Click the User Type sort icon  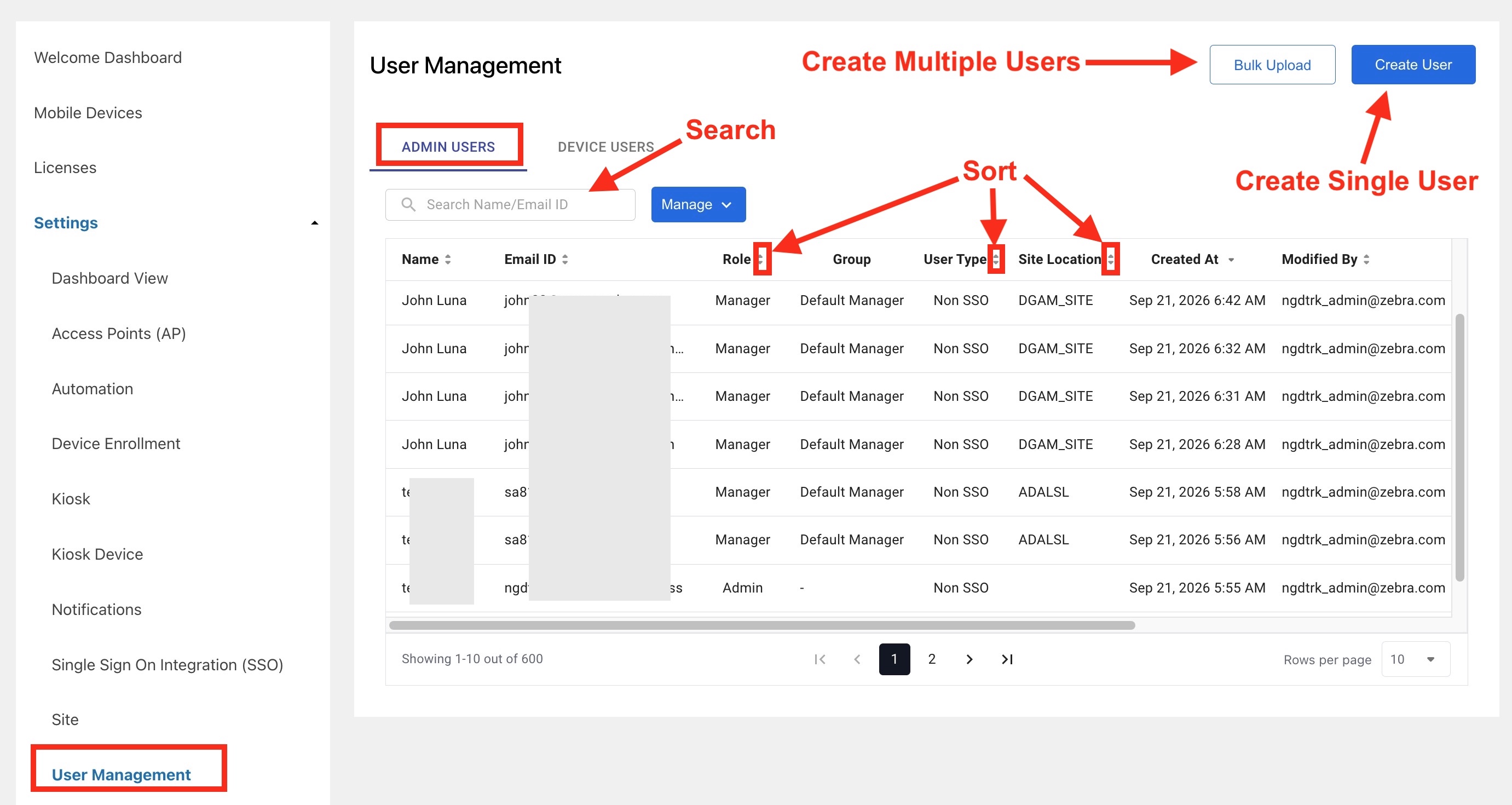pos(995,260)
